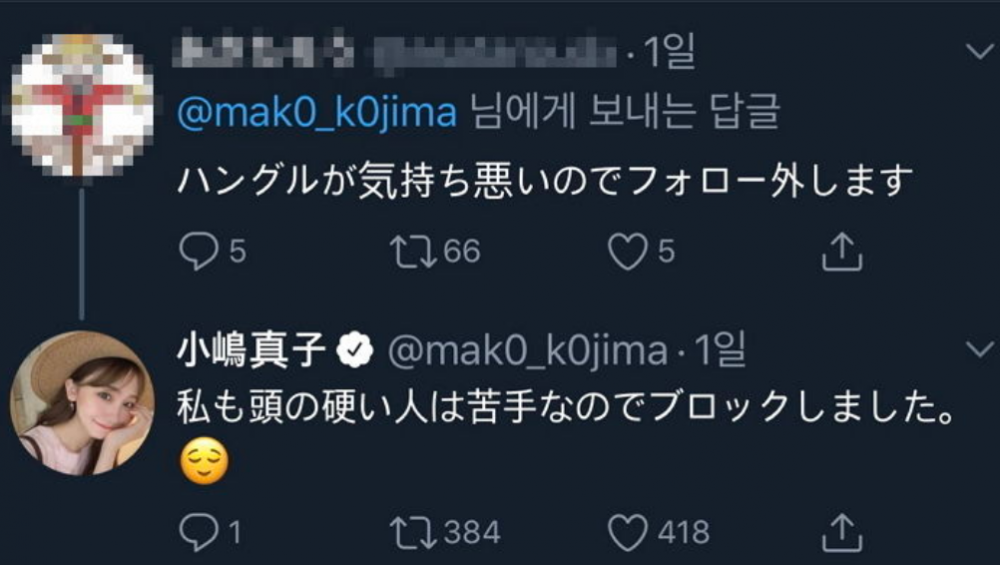This screenshot has height=565, width=1000.
Task: Click the gray @mak0_k0jima handle beside the name
Action: 527,351
